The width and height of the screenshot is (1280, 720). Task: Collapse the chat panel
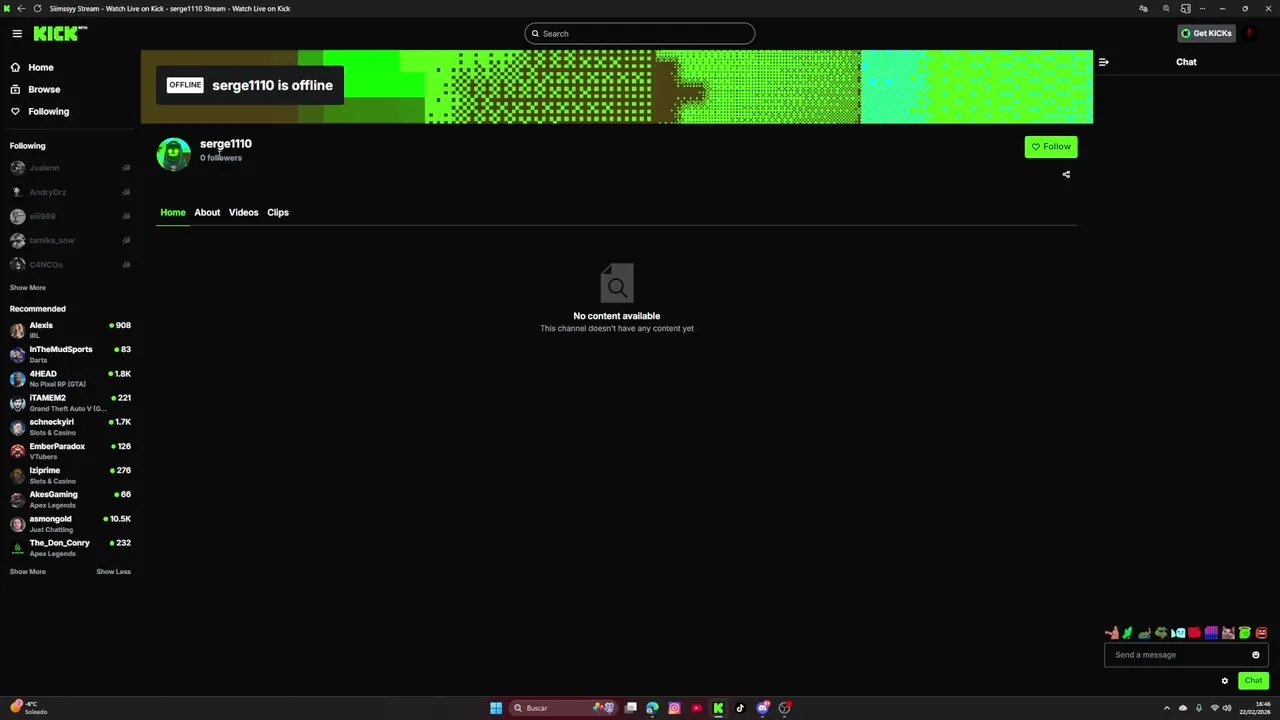(x=1103, y=62)
